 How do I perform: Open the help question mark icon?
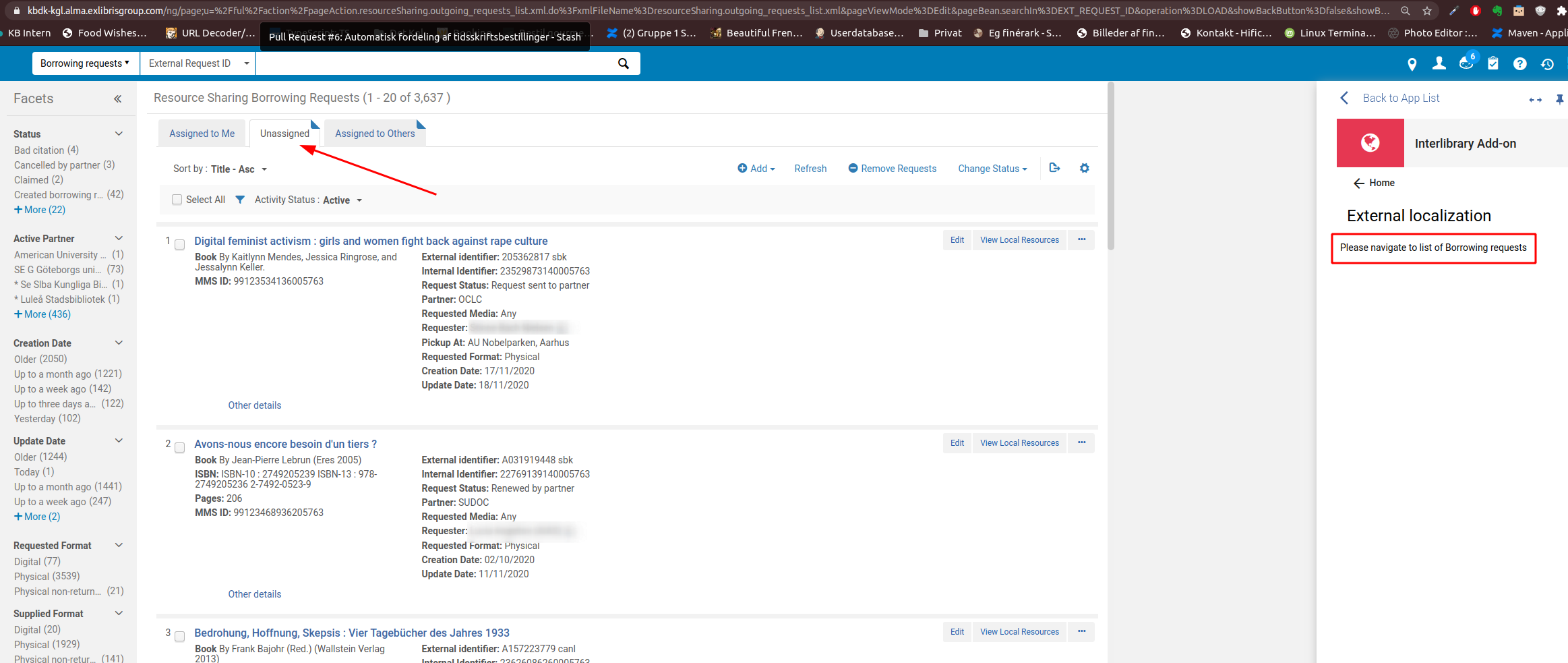[x=1520, y=63]
